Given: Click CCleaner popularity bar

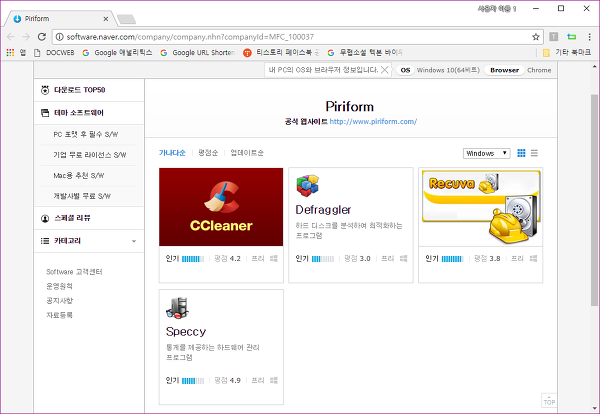Looking at the screenshot, I should click(193, 259).
